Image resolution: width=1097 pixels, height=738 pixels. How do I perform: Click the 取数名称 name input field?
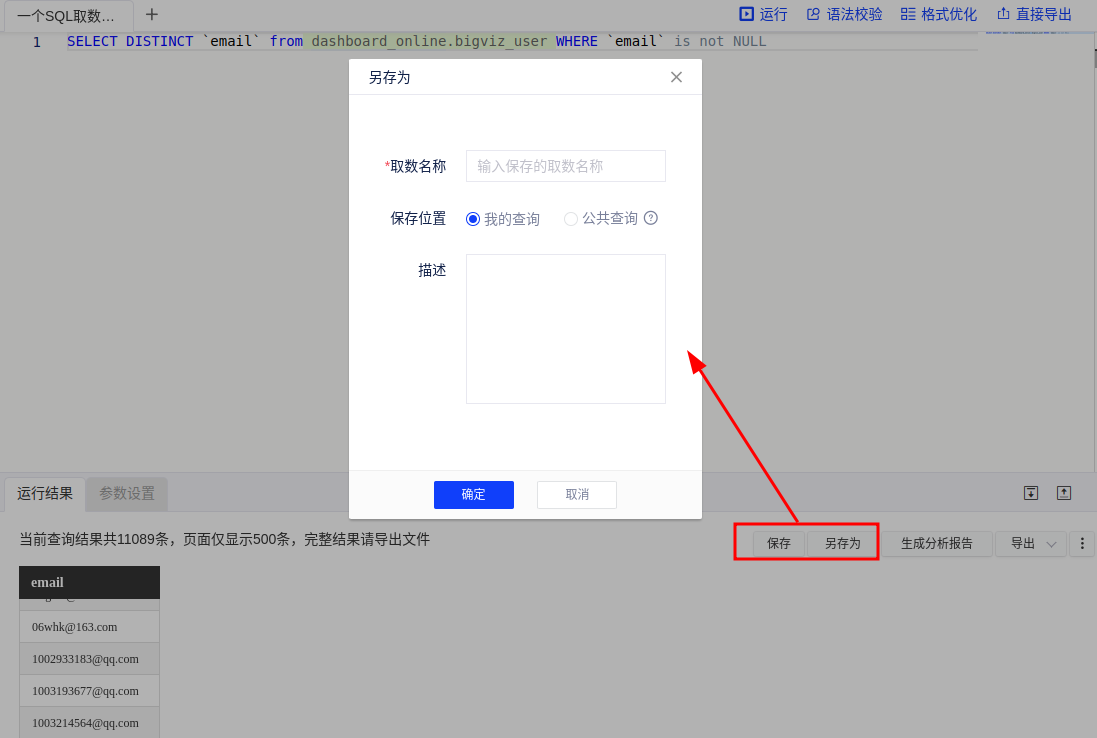[565, 166]
